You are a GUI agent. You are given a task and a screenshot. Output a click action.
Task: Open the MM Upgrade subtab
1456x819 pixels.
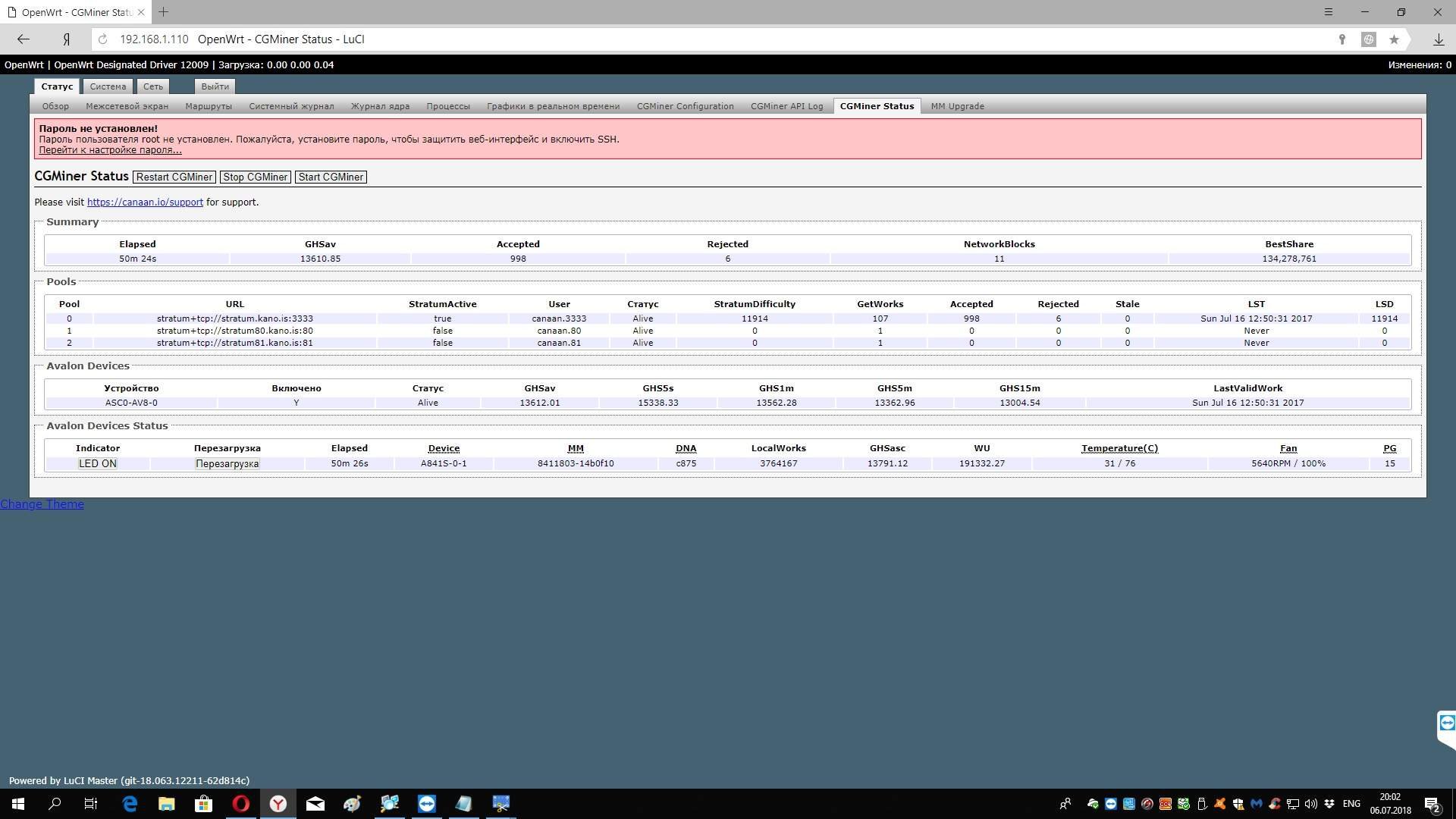coord(957,106)
